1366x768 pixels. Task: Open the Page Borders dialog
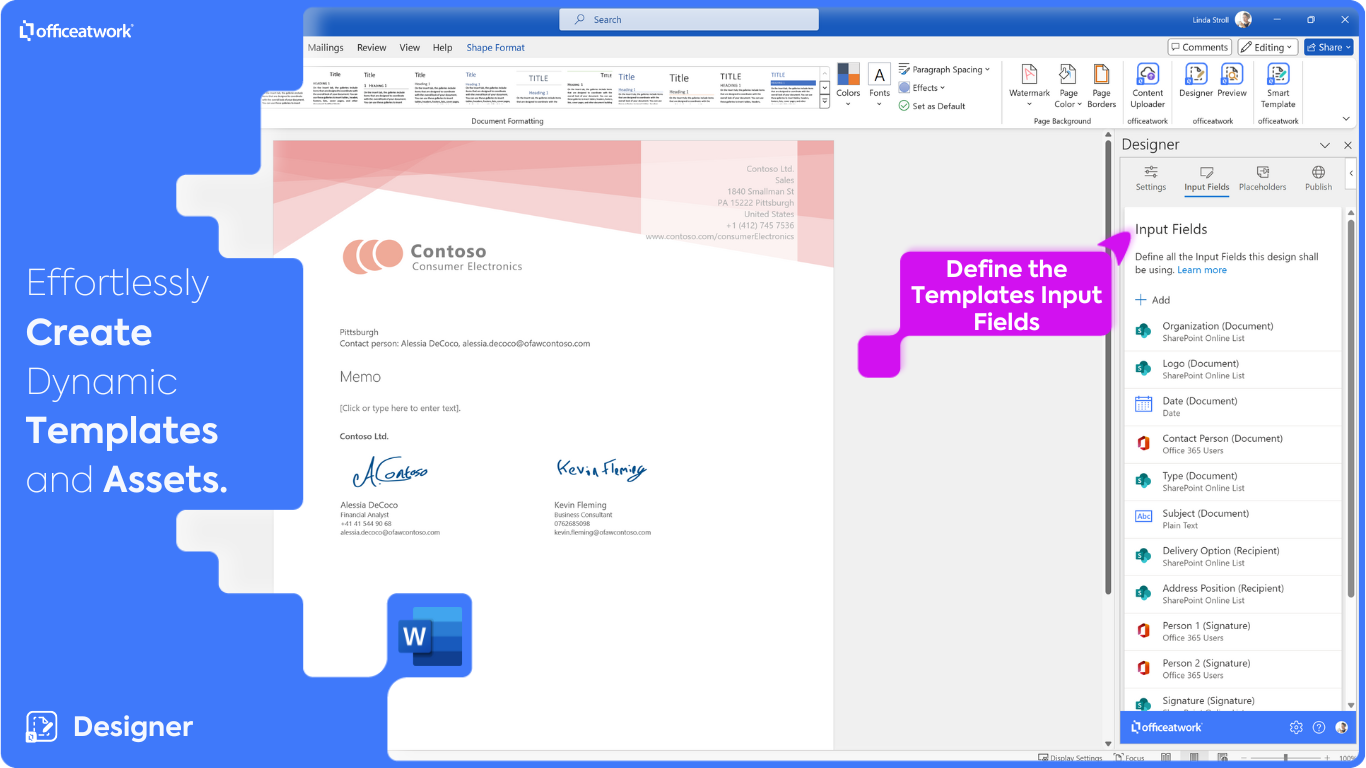point(1101,85)
